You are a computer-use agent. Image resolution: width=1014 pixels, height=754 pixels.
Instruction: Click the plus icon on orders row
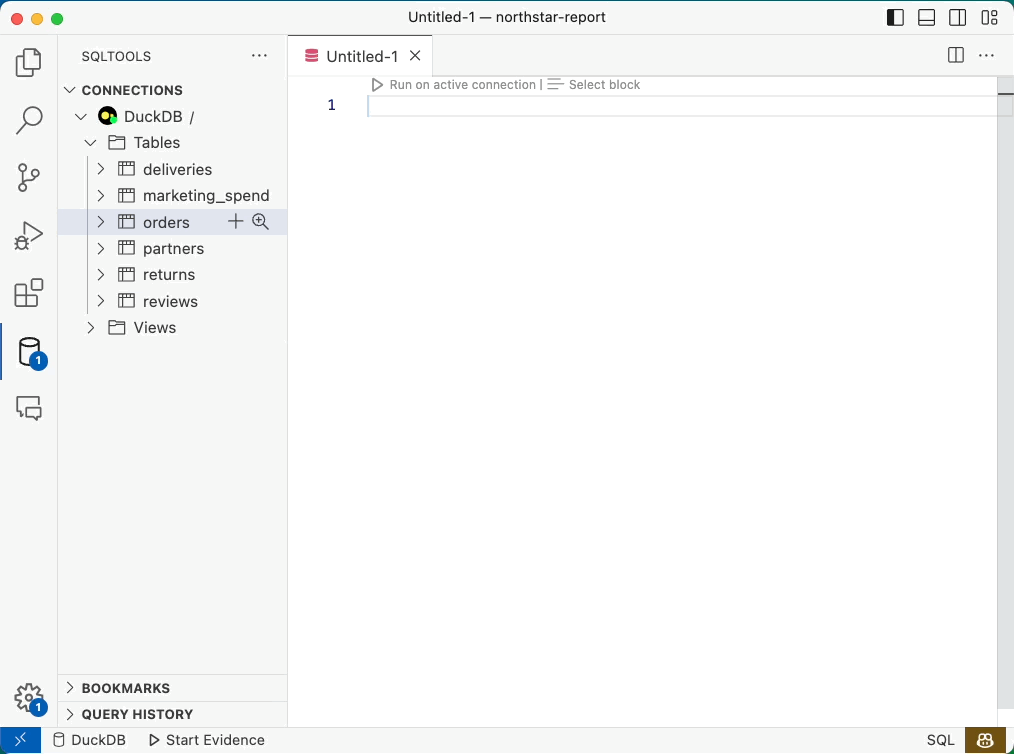click(x=236, y=222)
